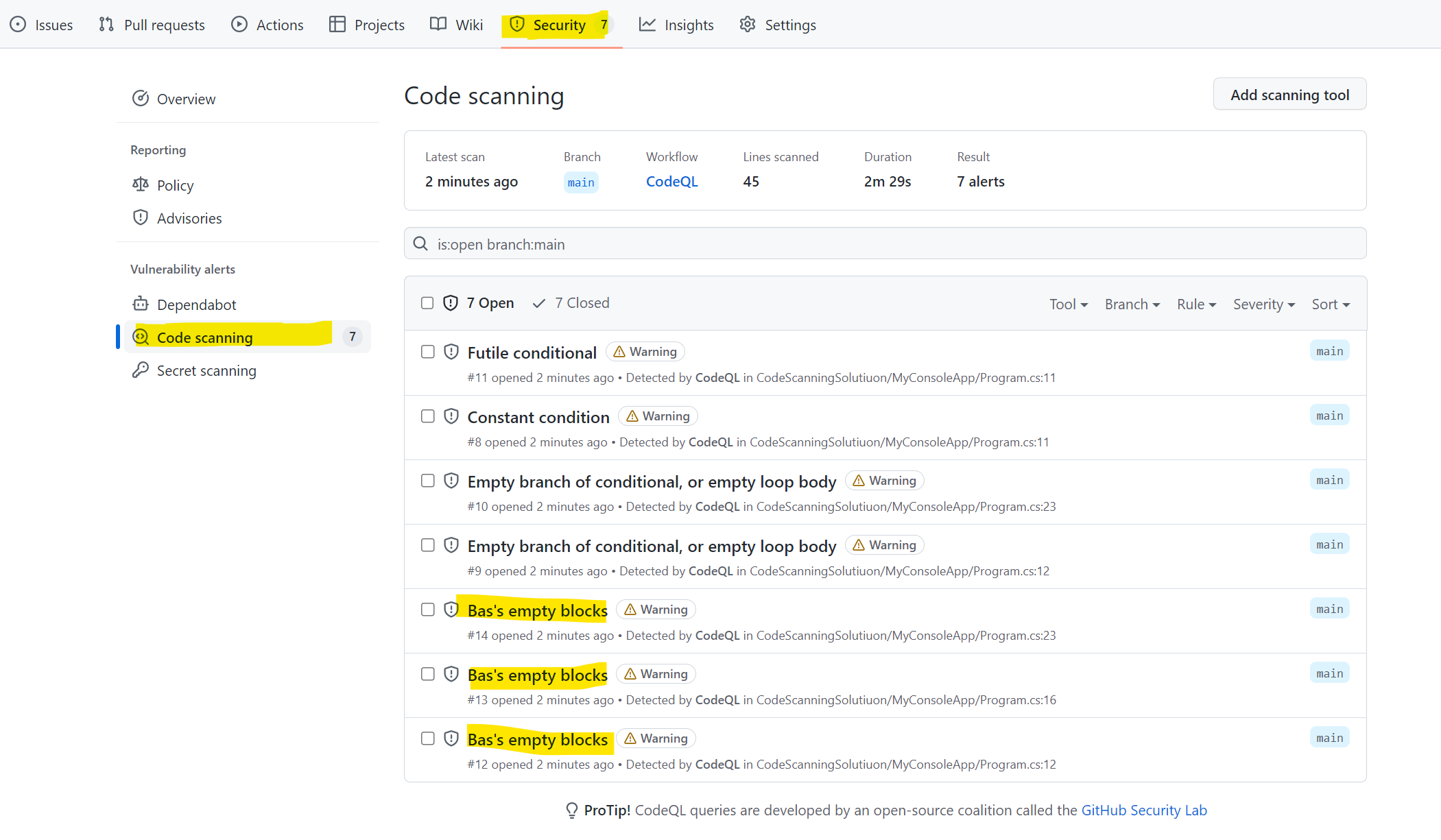The width and height of the screenshot is (1441, 840).
Task: Click inside the alerts search field
Action: [754, 244]
